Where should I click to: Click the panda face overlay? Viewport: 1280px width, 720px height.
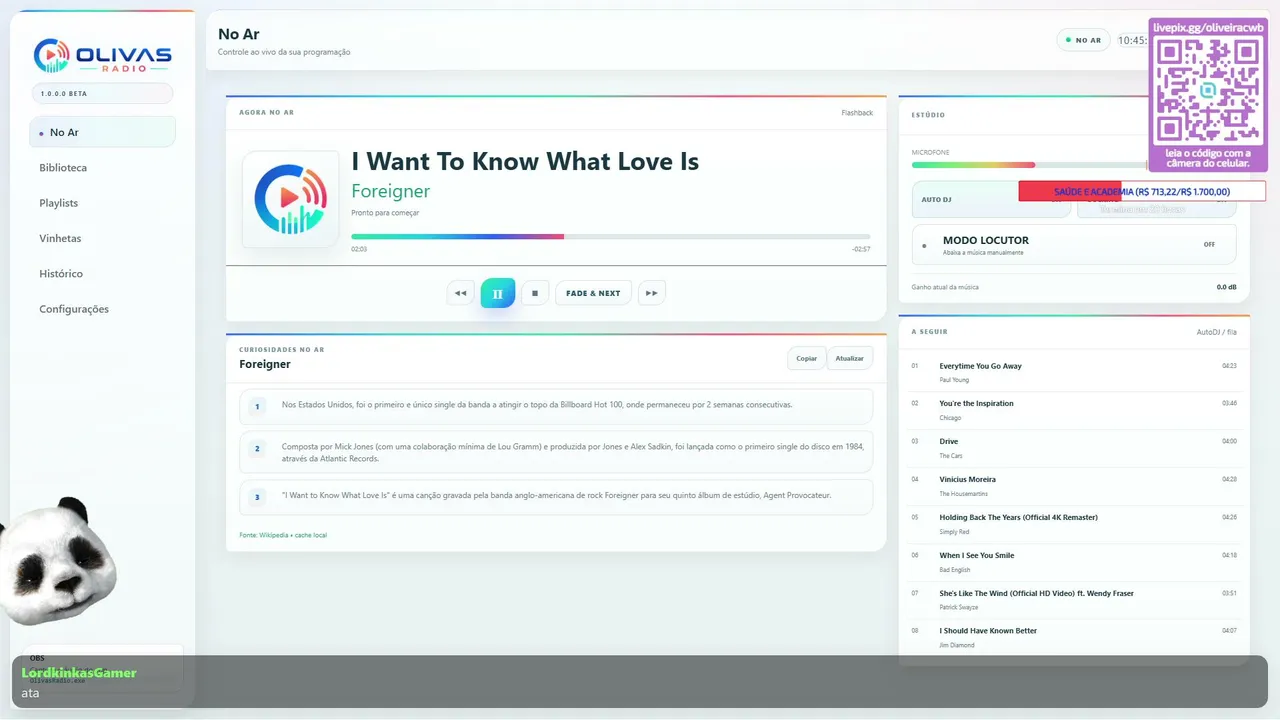(x=58, y=560)
